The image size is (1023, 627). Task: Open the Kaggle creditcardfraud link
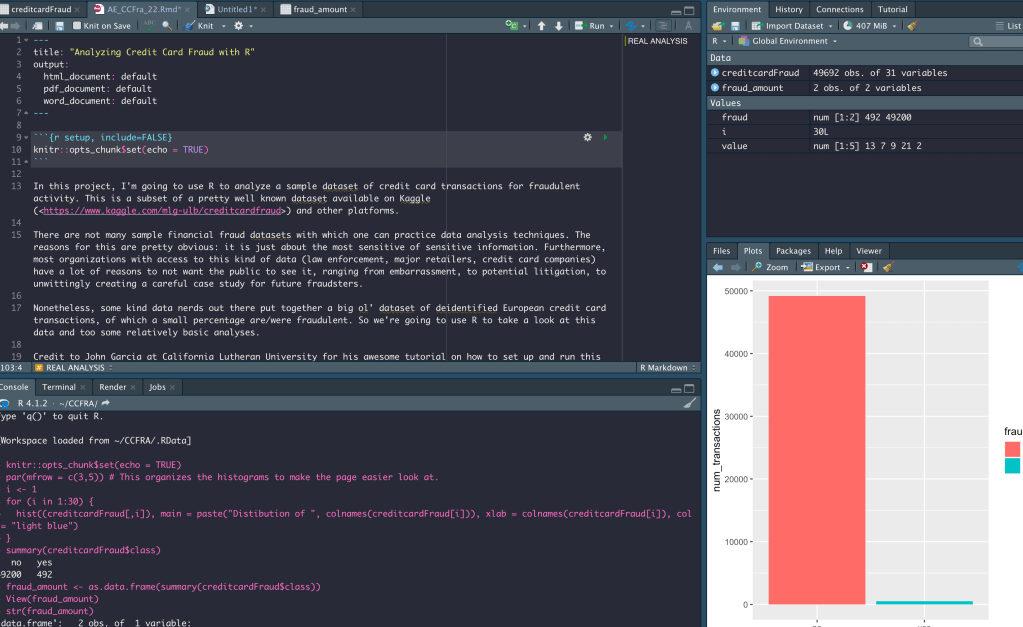(164, 211)
